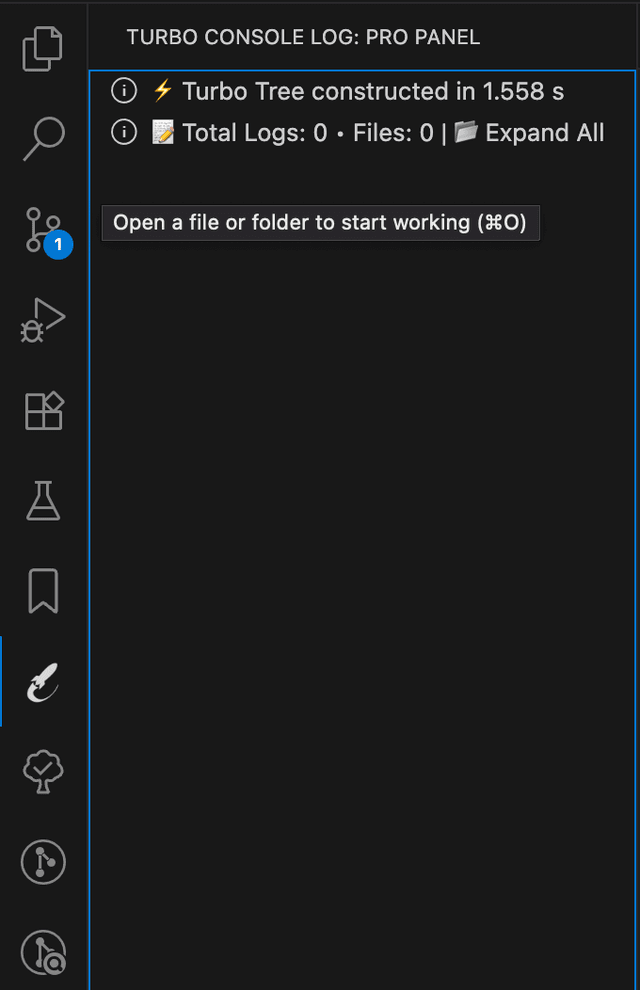Open the Extensions view

click(x=43, y=410)
